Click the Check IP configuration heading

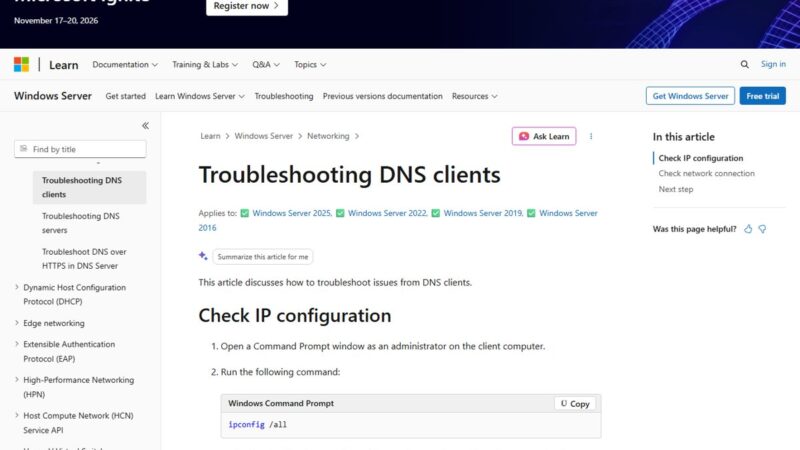(x=295, y=315)
